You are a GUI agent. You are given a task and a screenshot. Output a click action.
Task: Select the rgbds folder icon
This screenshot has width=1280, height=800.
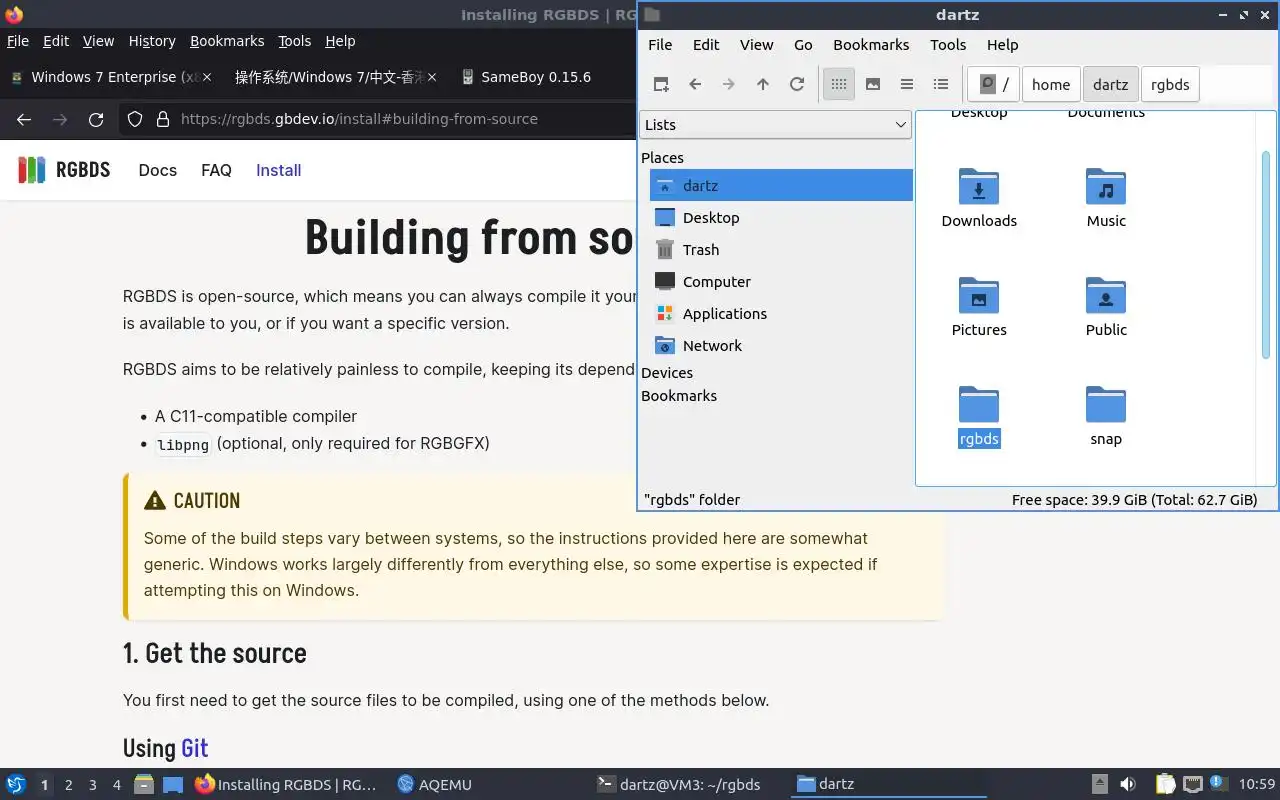[979, 405]
